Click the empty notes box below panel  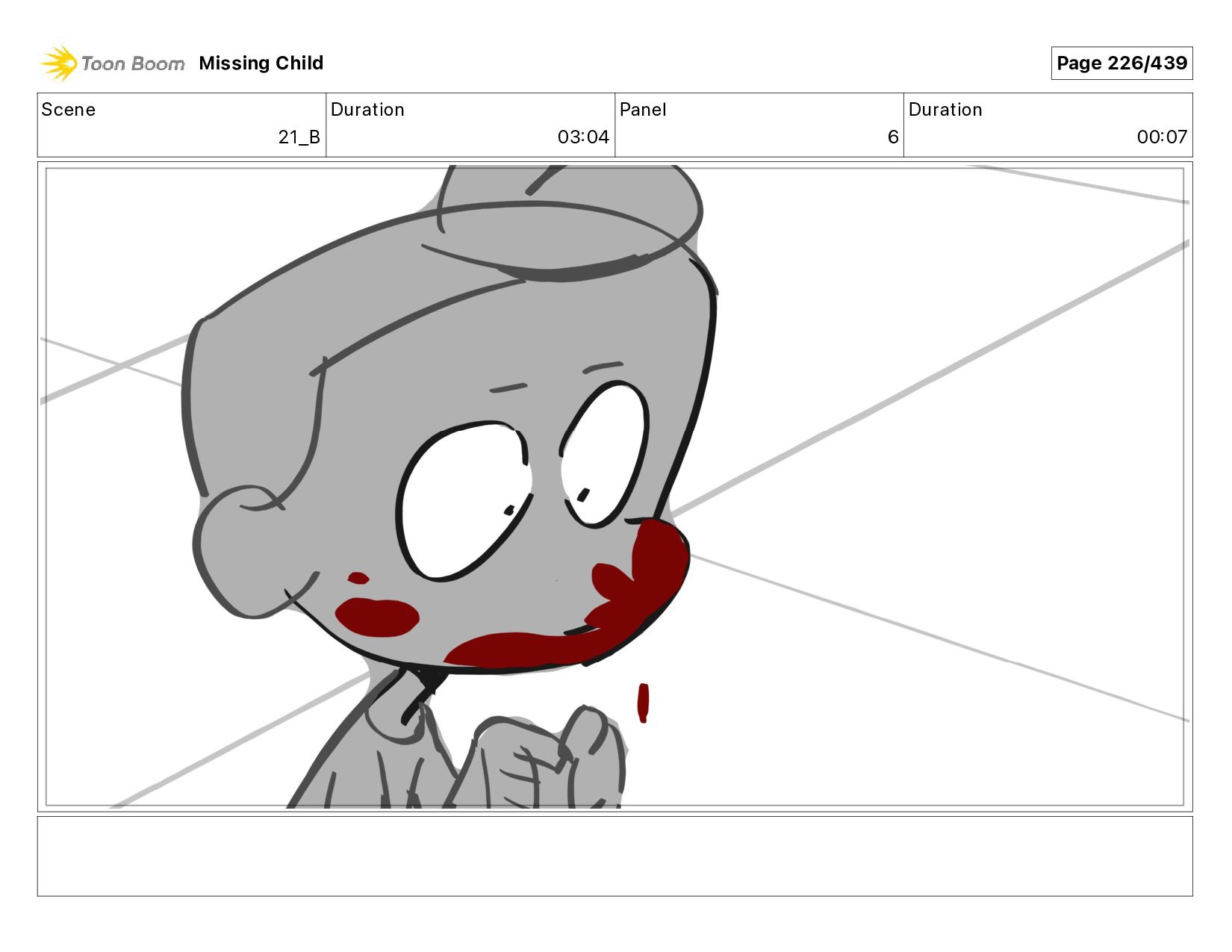615,856
